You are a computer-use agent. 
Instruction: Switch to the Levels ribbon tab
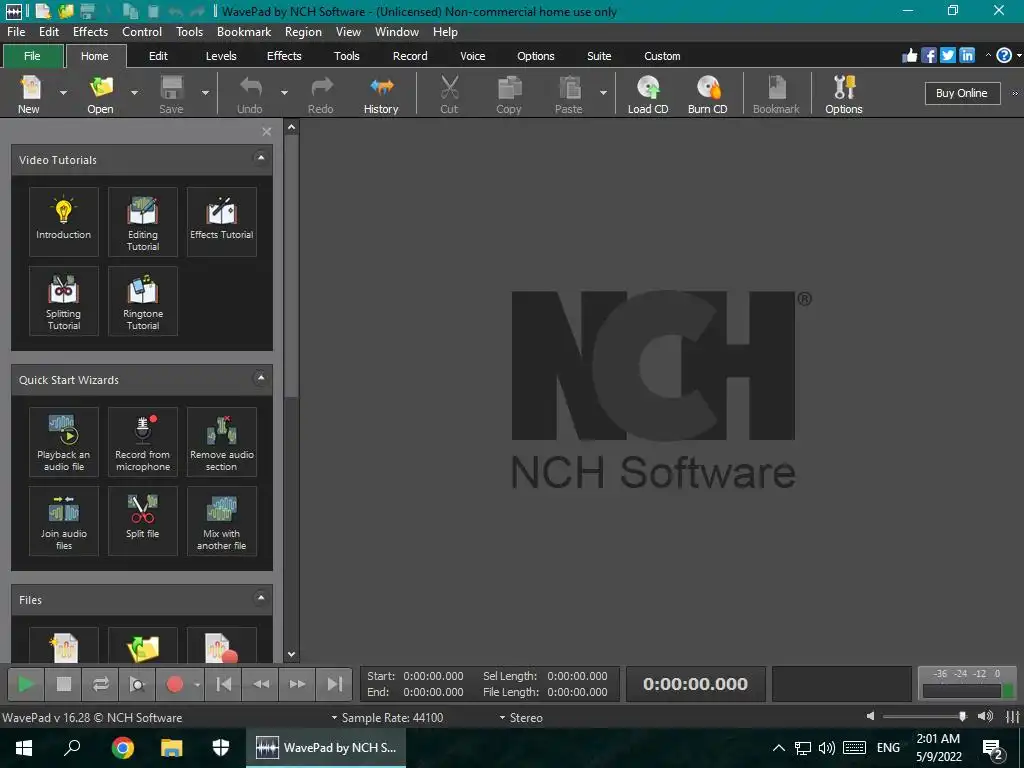coord(221,56)
